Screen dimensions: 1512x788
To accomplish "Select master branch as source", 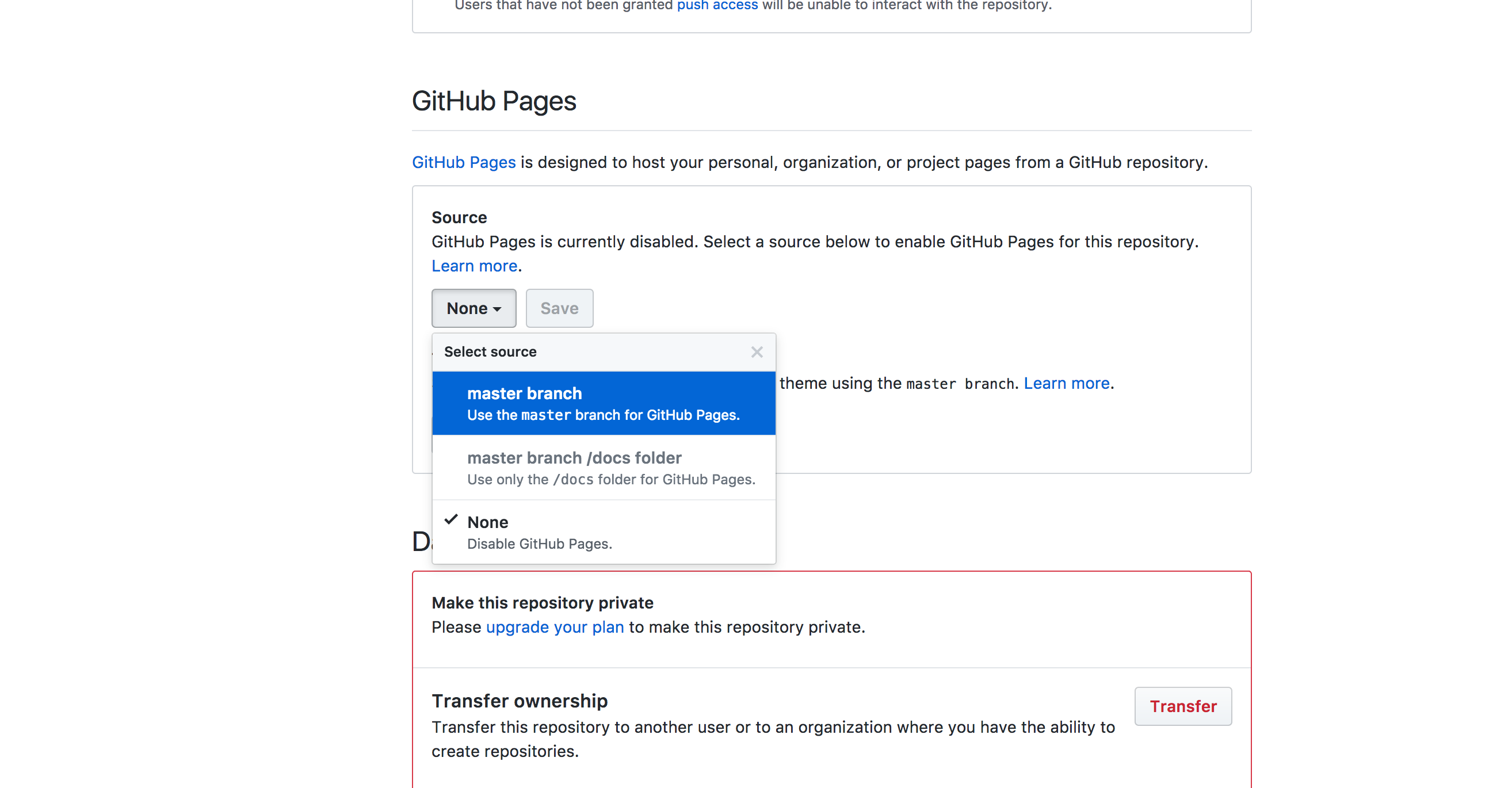I will (604, 403).
